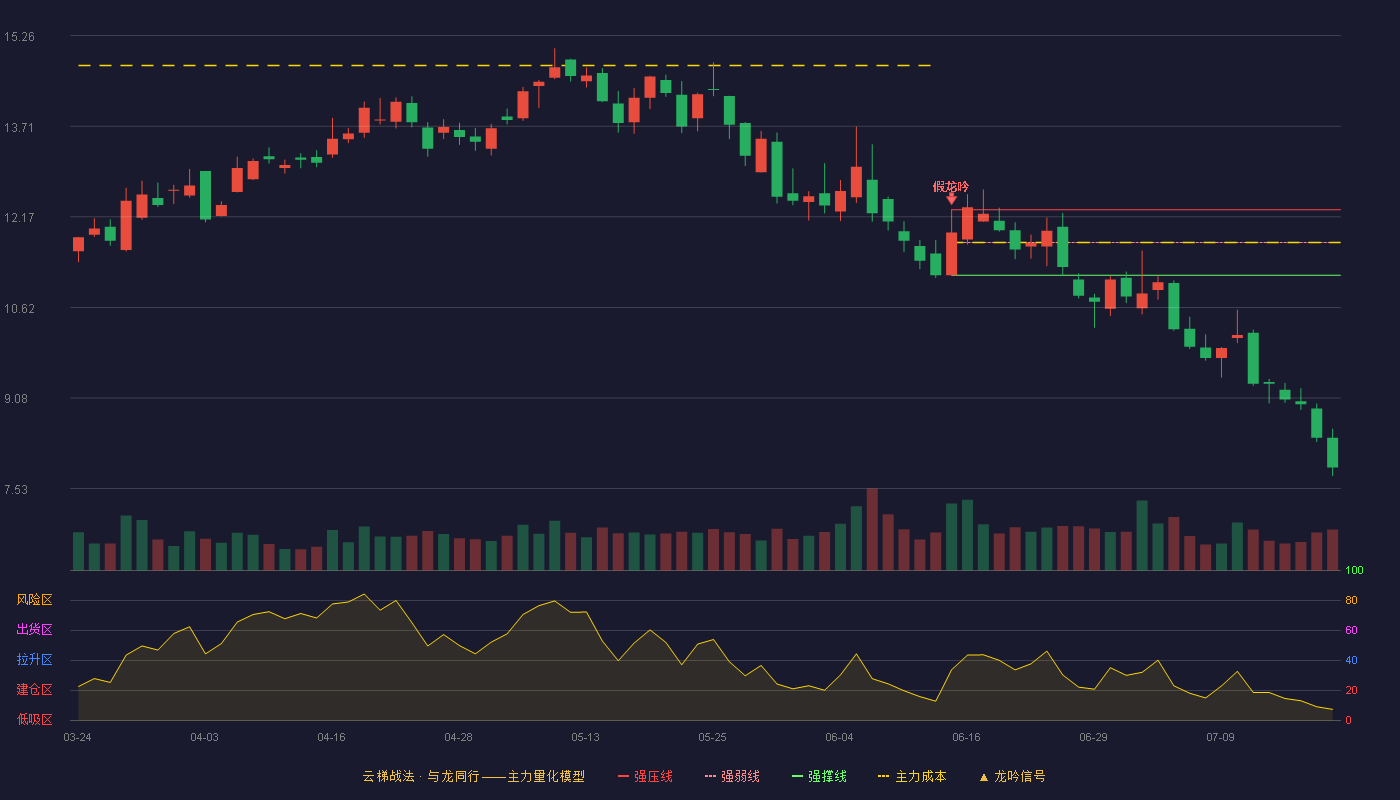1400x800 pixels.
Task: Click the 07-09 date axis label
Action: click(x=1220, y=737)
